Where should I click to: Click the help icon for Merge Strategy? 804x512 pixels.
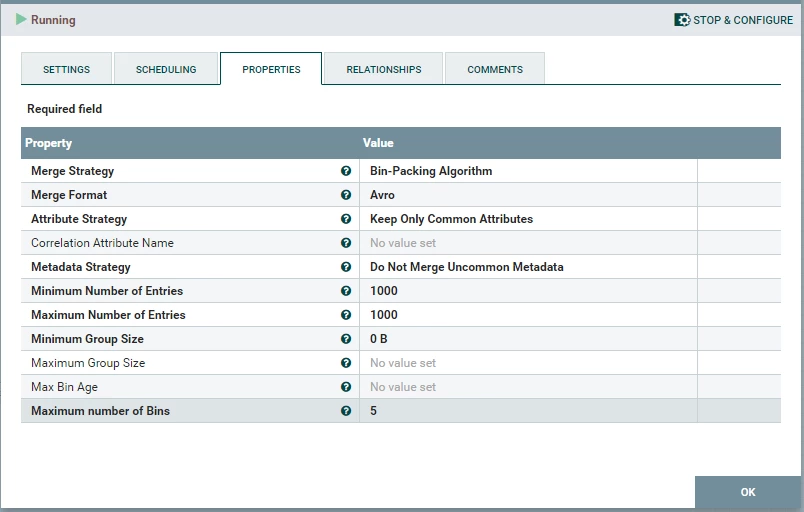[x=346, y=171]
